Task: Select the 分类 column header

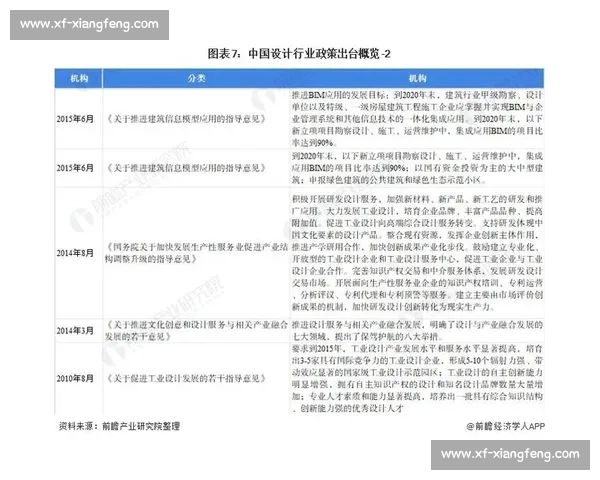Action: 197,78
